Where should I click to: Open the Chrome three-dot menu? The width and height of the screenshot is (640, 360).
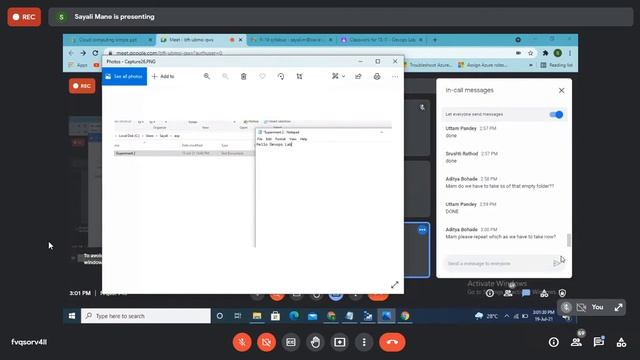click(x=570, y=53)
